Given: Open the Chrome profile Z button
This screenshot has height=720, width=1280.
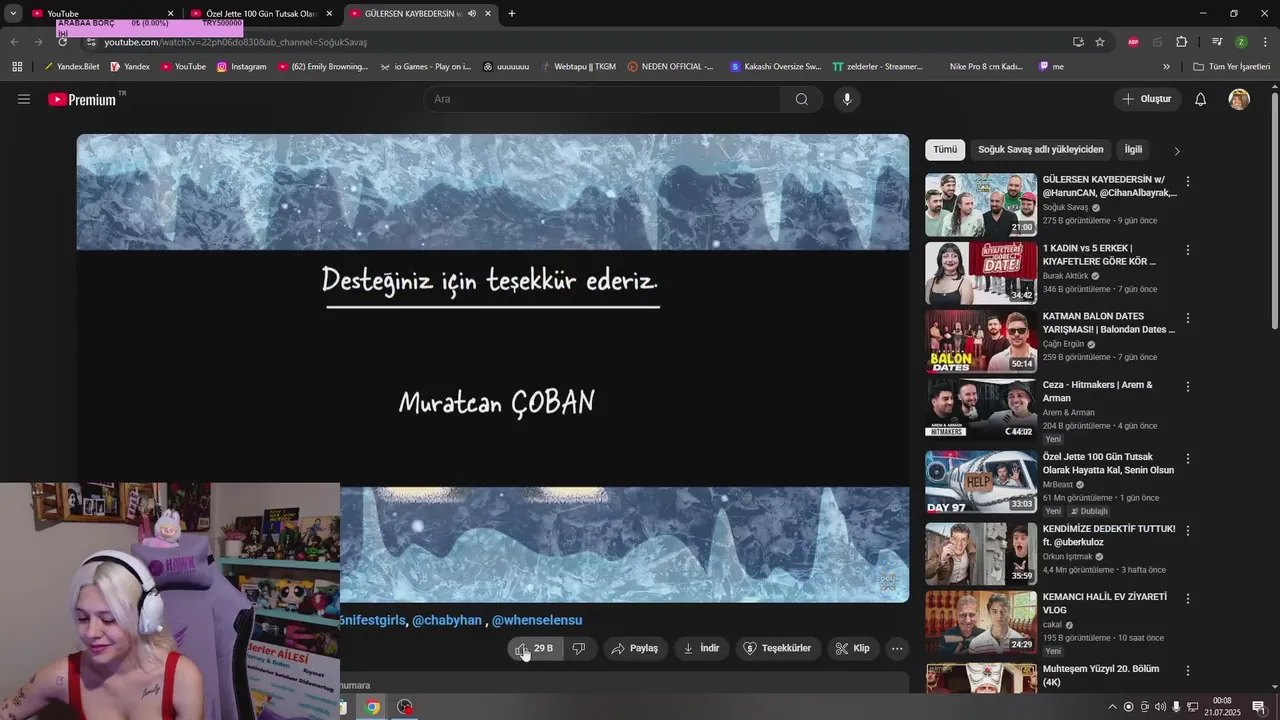Looking at the screenshot, I should (1241, 42).
